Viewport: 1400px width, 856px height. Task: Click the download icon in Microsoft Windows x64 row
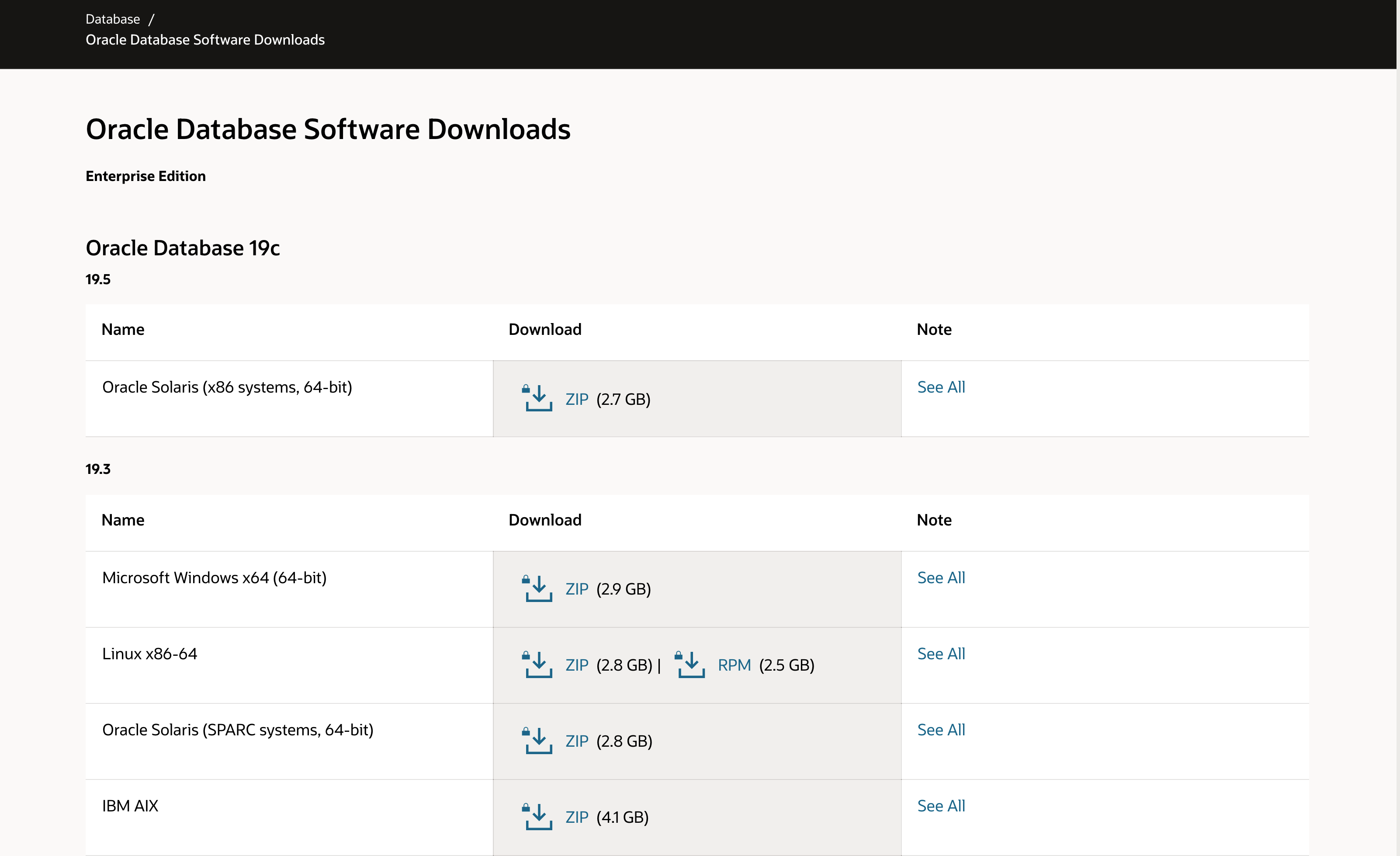(537, 588)
